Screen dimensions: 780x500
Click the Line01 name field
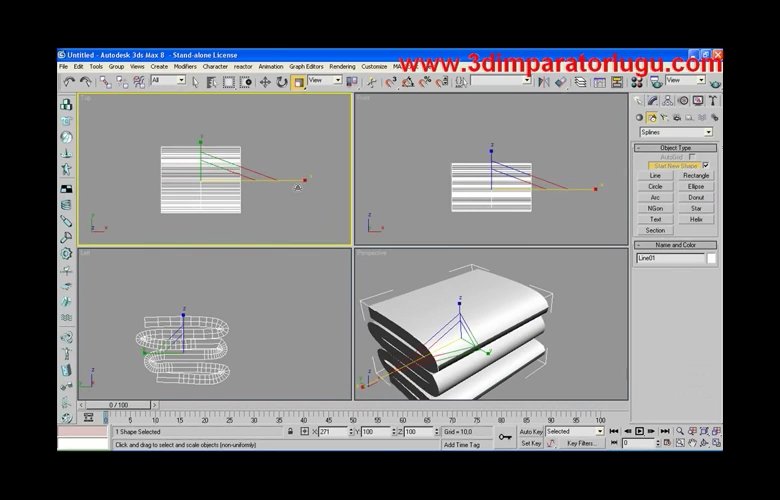671,258
